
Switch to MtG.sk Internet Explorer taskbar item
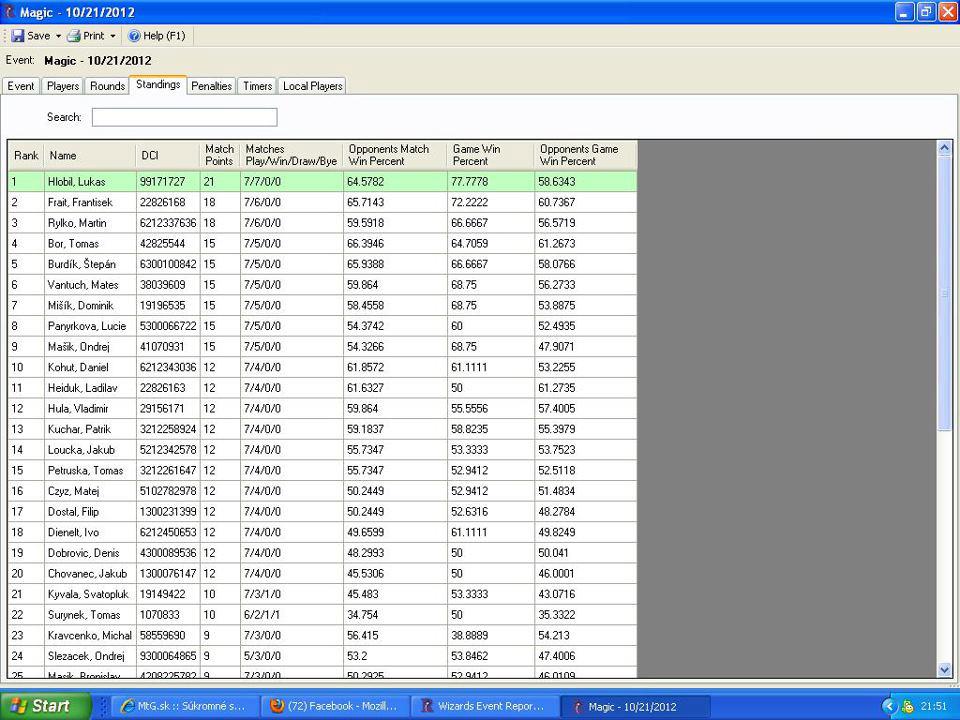pos(185,706)
